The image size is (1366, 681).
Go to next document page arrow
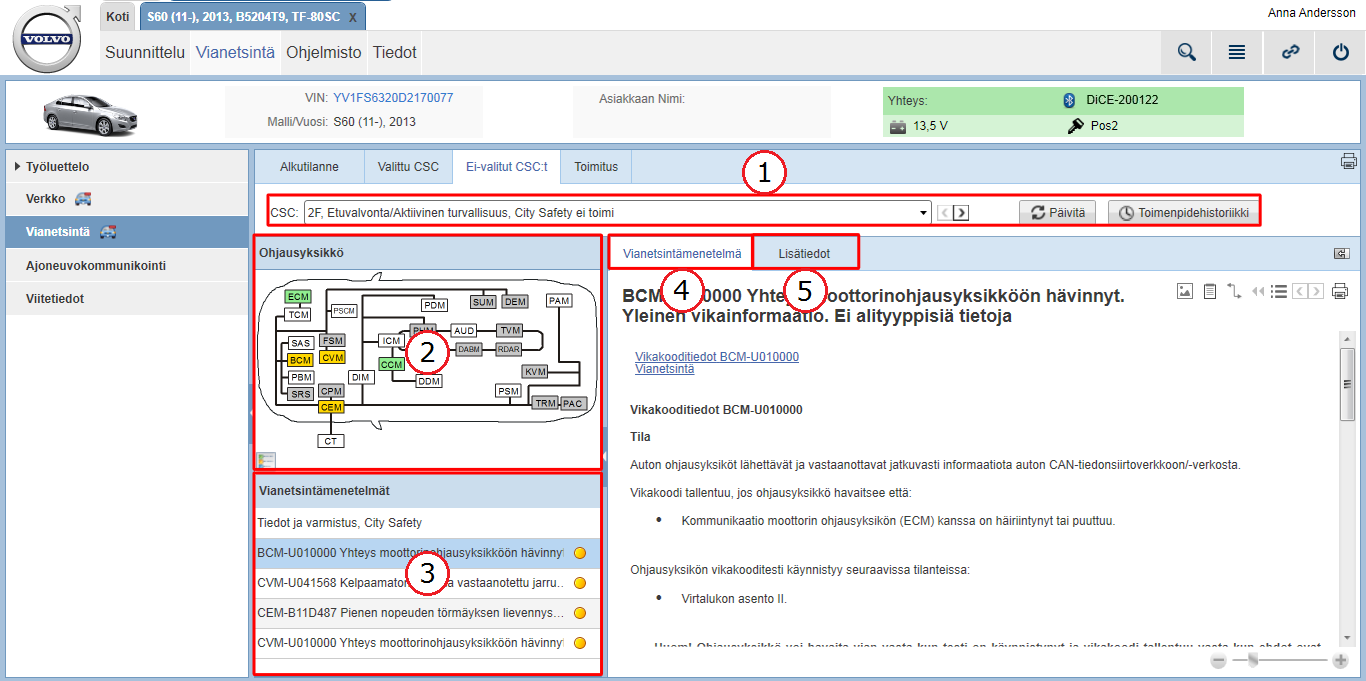(1315, 292)
